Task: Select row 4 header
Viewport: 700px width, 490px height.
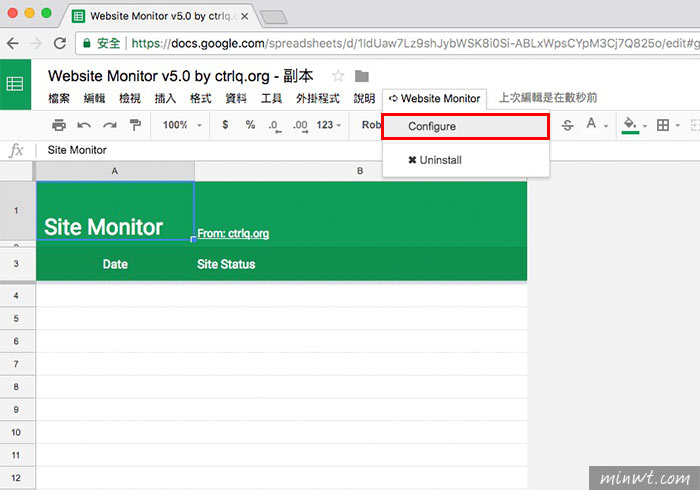Action: click(17, 295)
